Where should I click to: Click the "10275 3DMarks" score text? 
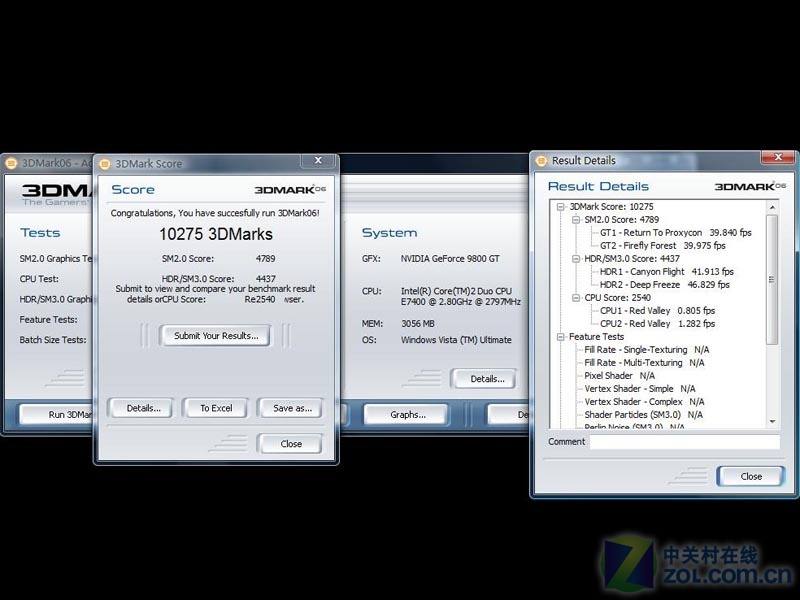pos(216,234)
